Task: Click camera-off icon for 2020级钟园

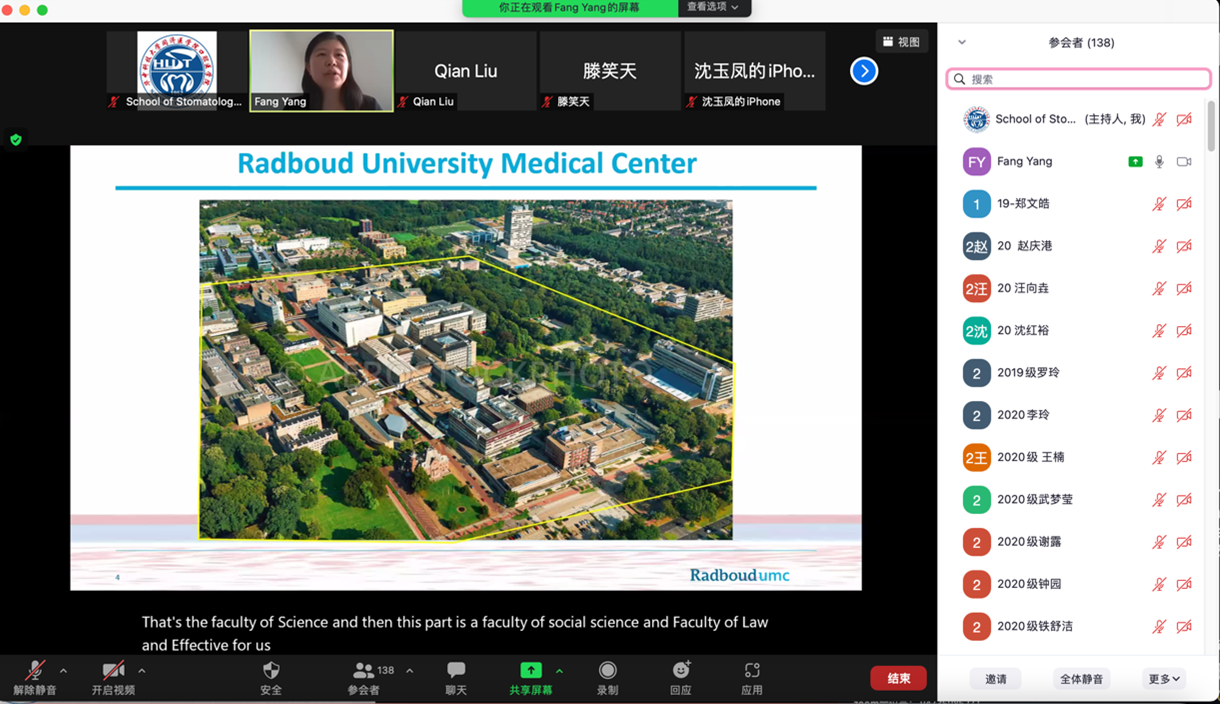Action: pos(1184,584)
